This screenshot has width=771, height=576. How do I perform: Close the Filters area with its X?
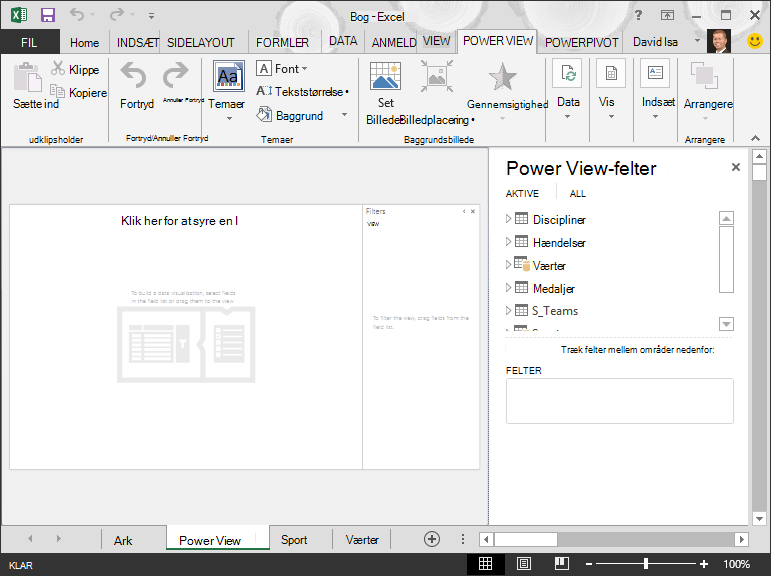(473, 211)
